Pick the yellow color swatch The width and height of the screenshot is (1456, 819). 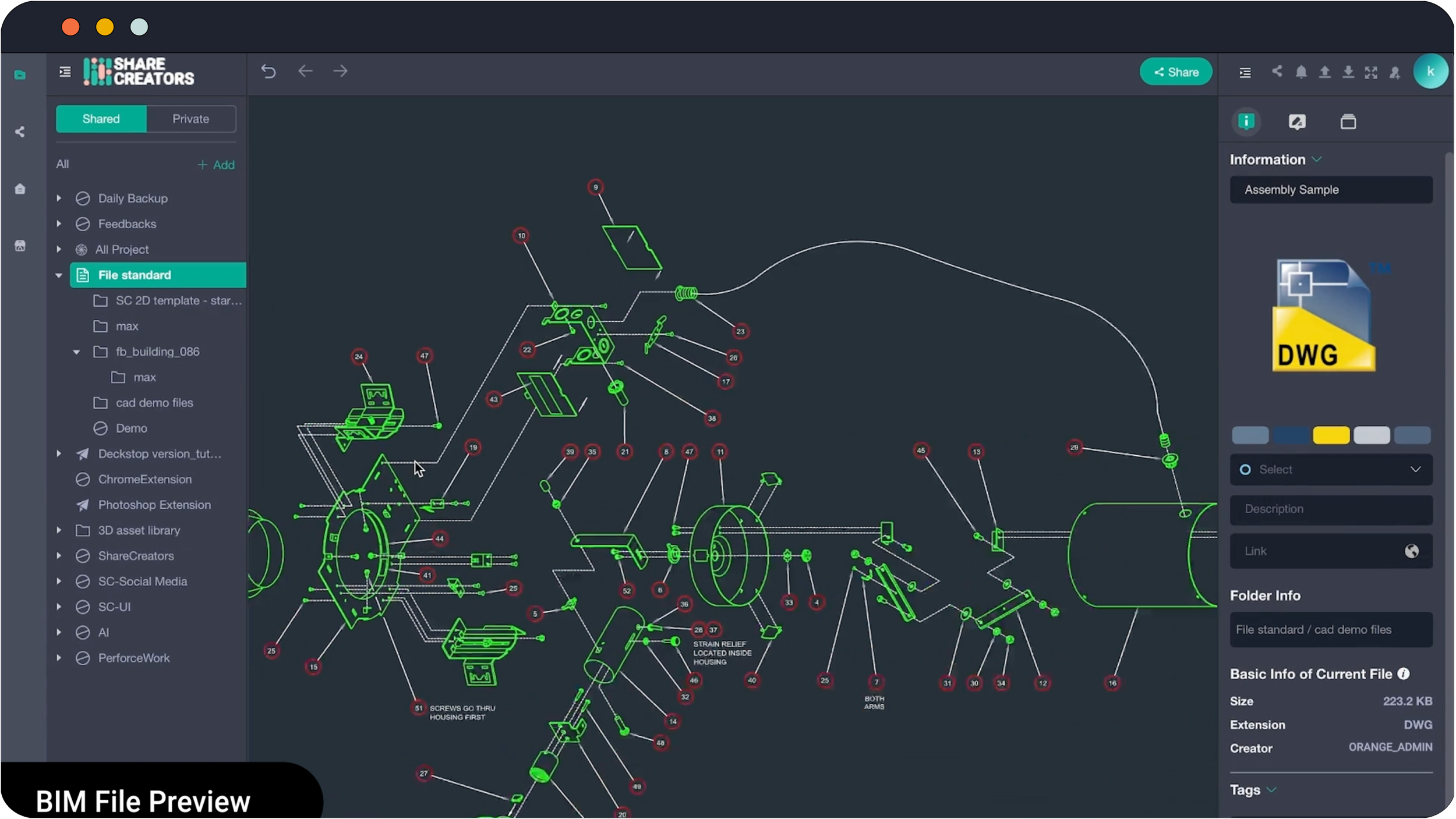click(1331, 435)
